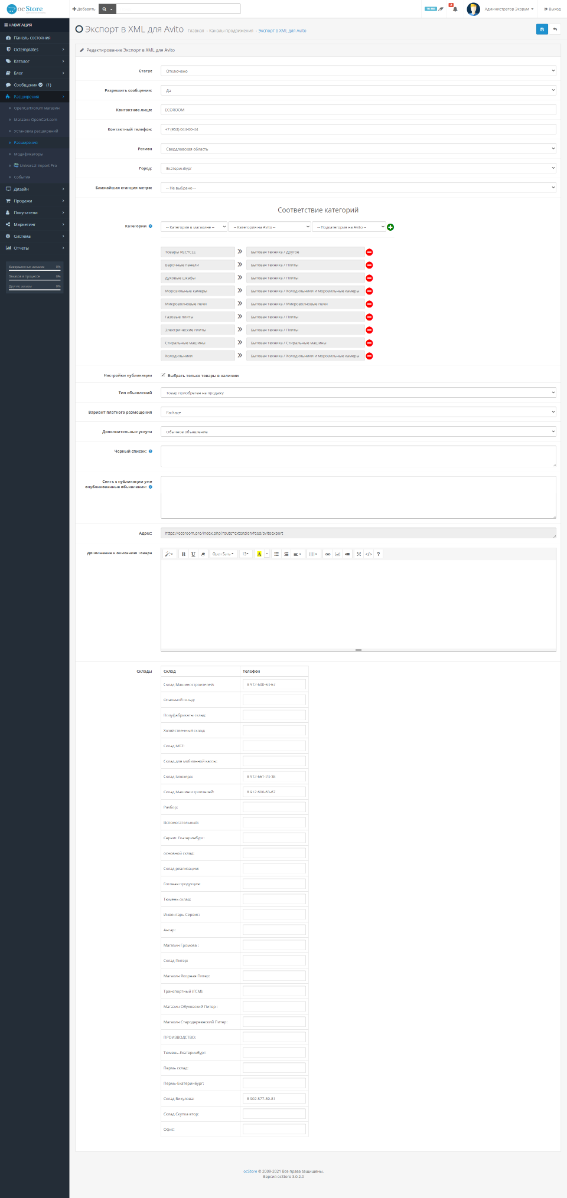The image size is (567, 1198).
Task: Apply Underline in the description editor
Action: pos(193,553)
